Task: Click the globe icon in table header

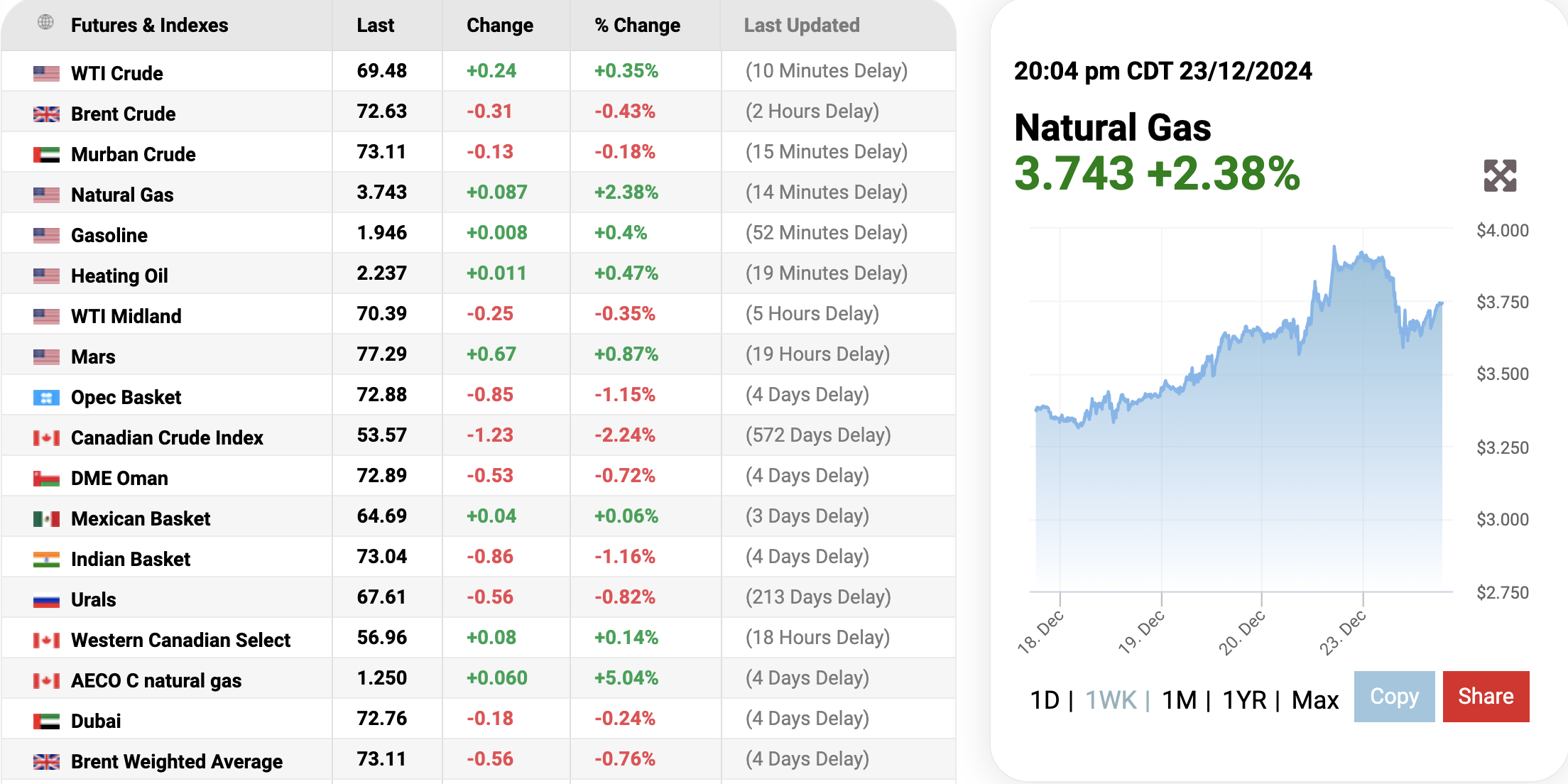Action: pyautogui.click(x=45, y=23)
